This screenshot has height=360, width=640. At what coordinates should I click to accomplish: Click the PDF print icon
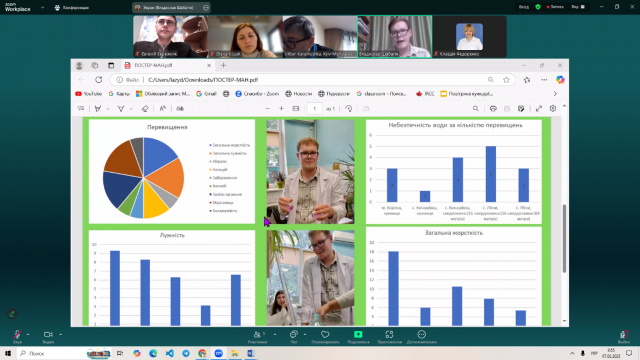tap(493, 109)
